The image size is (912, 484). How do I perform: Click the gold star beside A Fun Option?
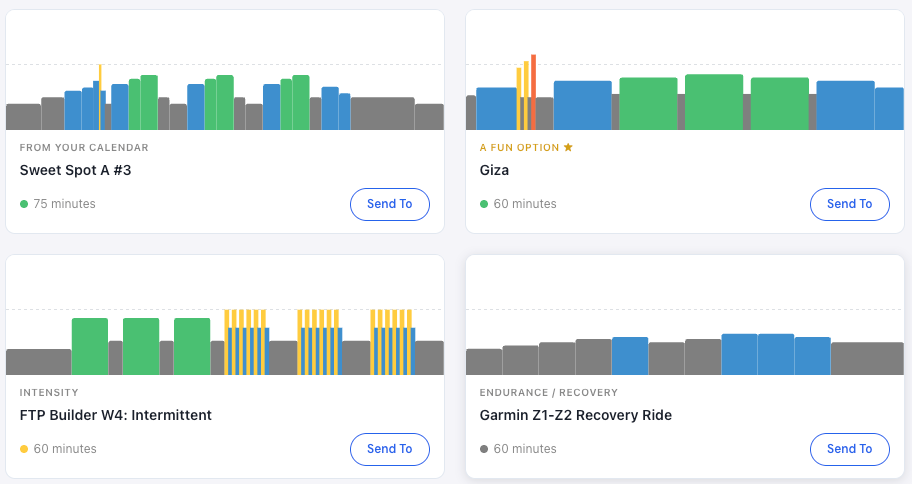[x=568, y=147]
